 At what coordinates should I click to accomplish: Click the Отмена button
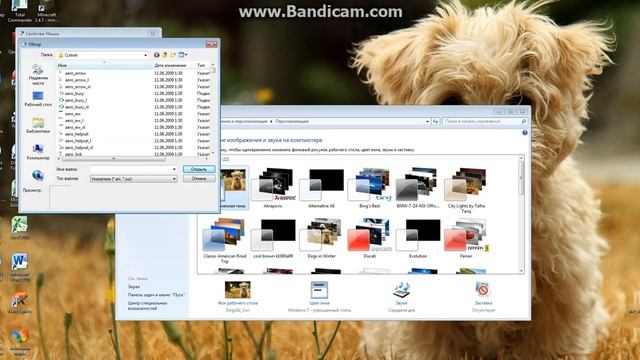(199, 179)
